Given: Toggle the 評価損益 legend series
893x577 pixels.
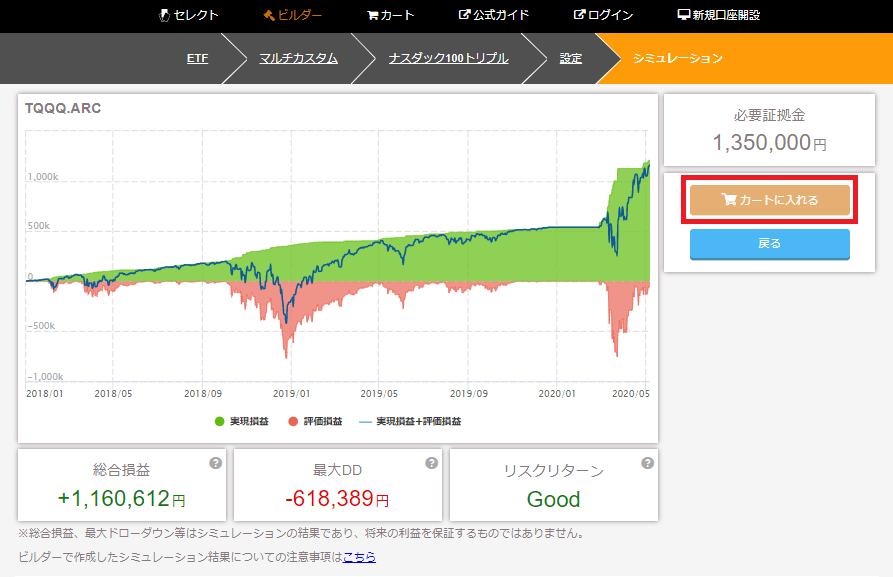Looking at the screenshot, I should 315,422.
